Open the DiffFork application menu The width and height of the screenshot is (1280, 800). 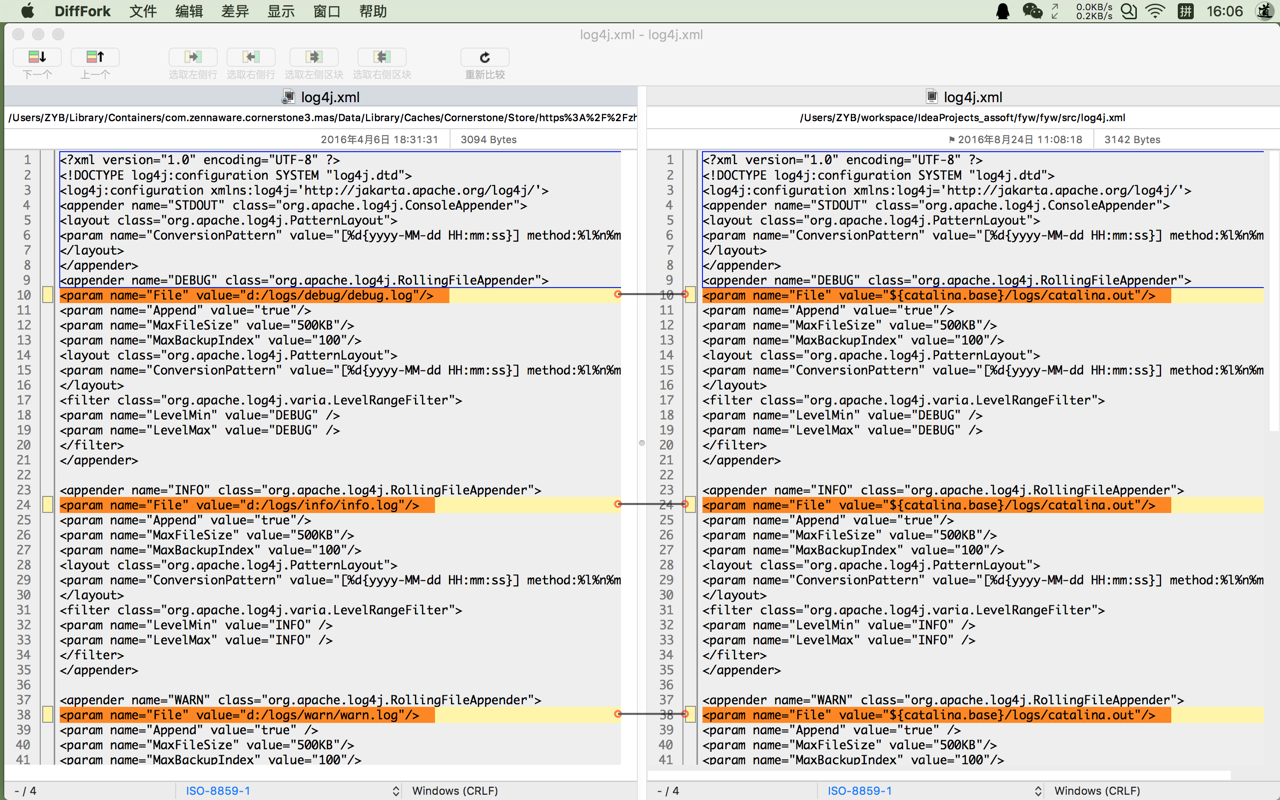(x=82, y=11)
